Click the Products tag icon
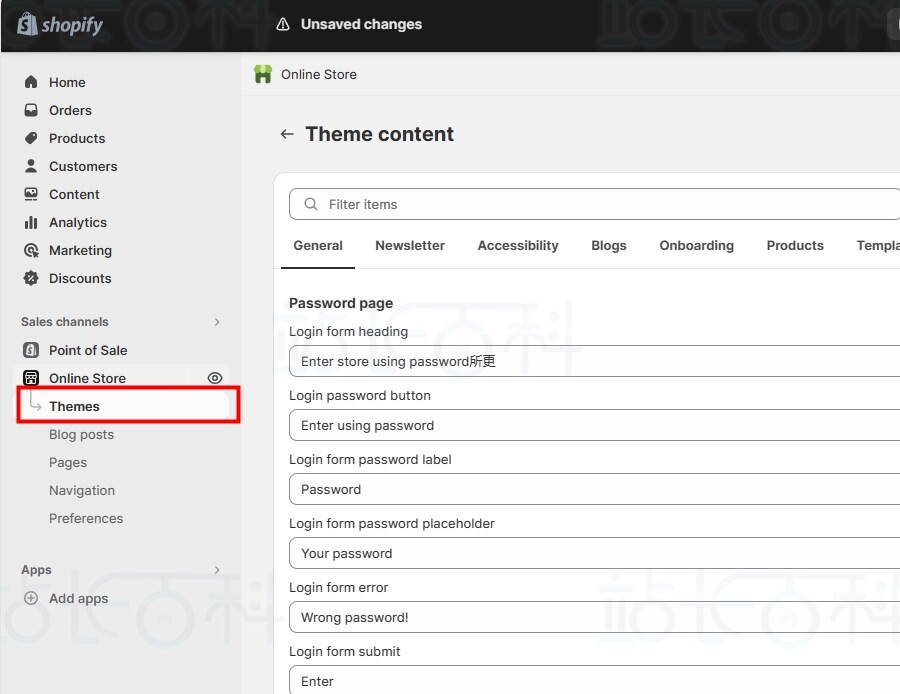Screen dimensions: 900x694 [31, 138]
